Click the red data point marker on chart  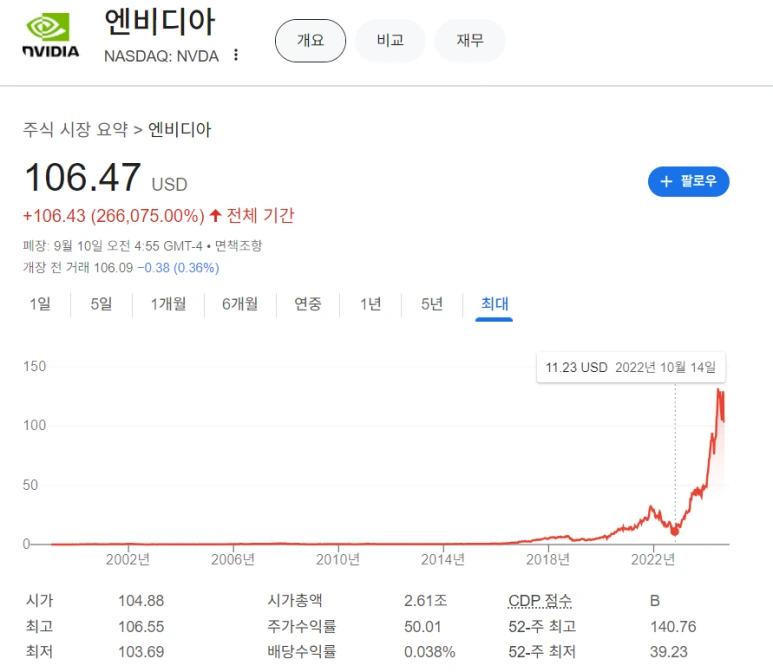[675, 531]
